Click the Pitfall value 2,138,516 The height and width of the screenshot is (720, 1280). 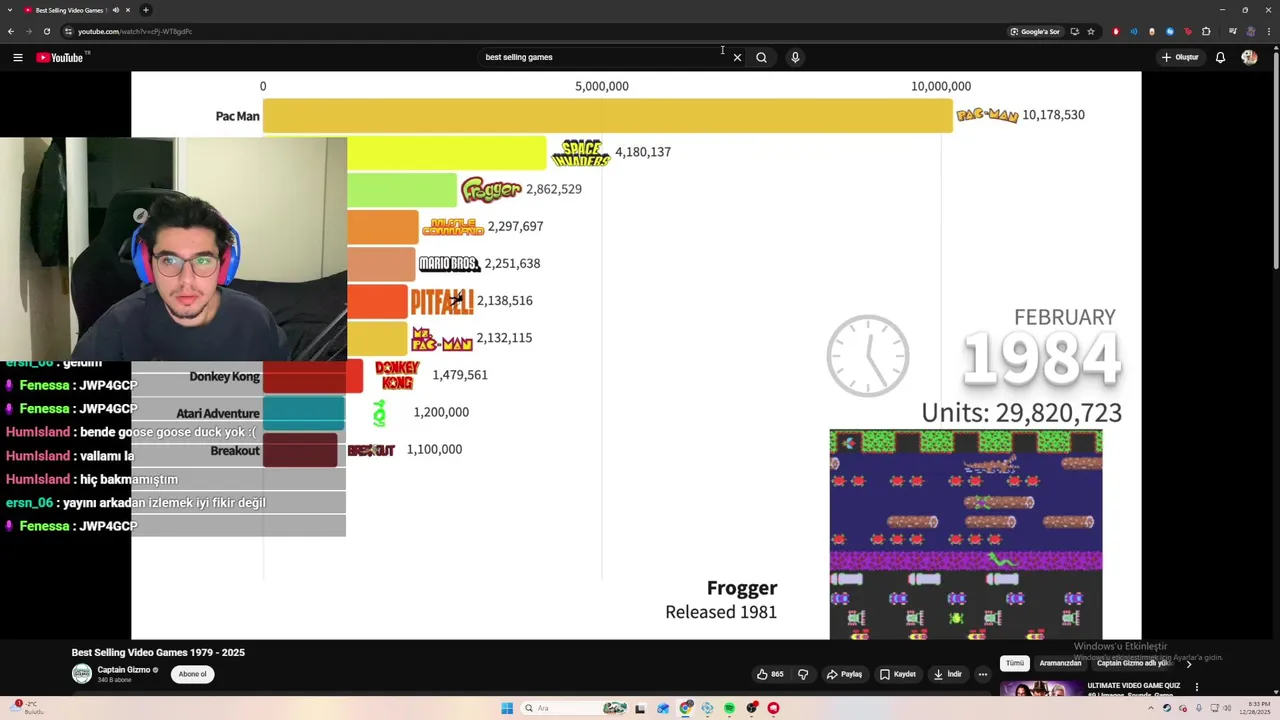click(504, 300)
